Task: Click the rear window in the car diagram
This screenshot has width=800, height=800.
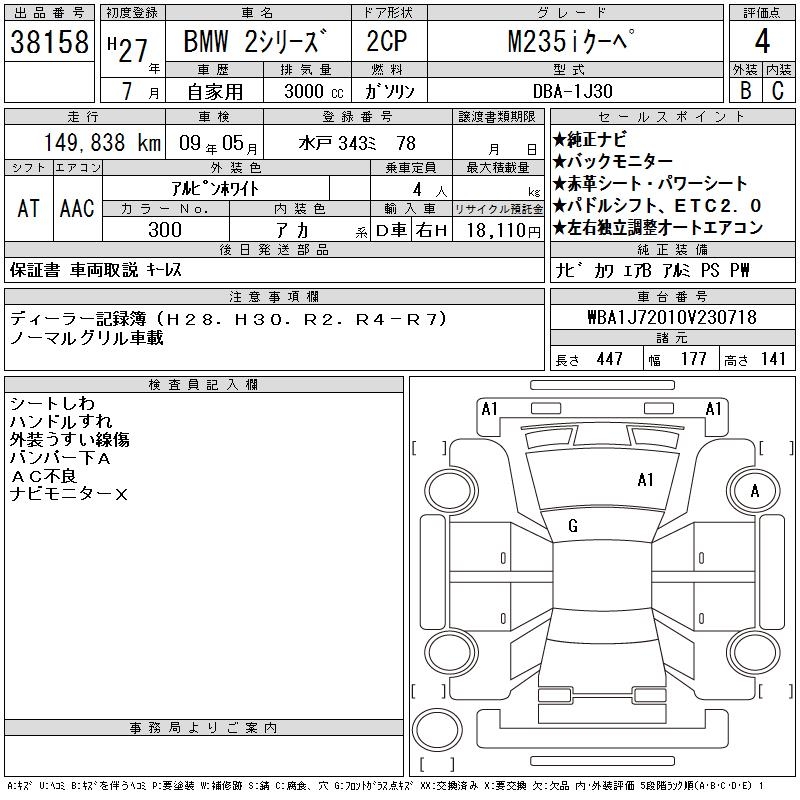Action: (603, 626)
